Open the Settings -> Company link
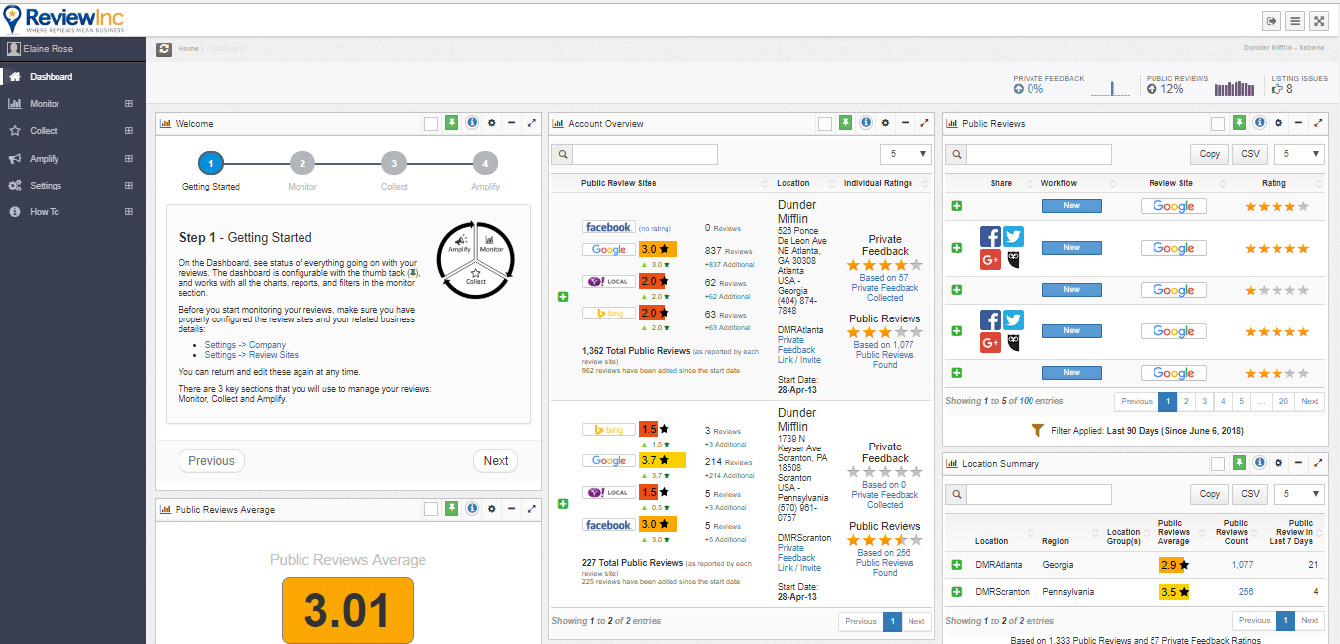This screenshot has width=1340, height=644. (x=245, y=345)
